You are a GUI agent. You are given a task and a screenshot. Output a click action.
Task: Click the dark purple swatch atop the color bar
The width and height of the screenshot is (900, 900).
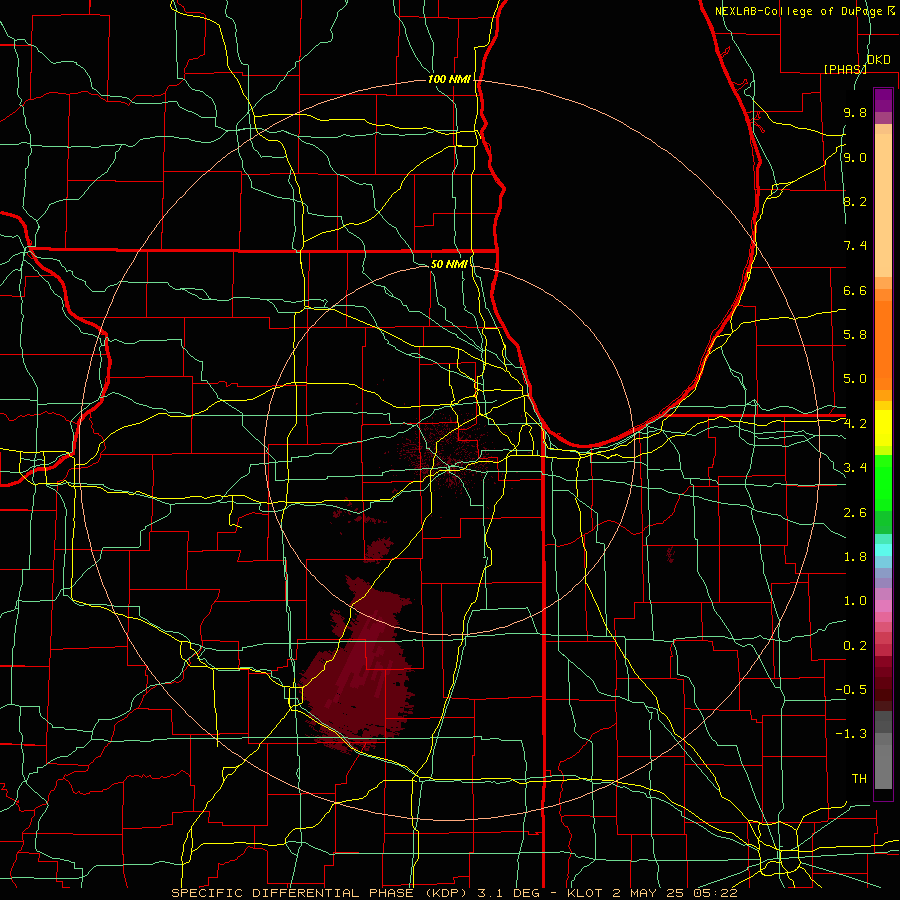tap(883, 100)
